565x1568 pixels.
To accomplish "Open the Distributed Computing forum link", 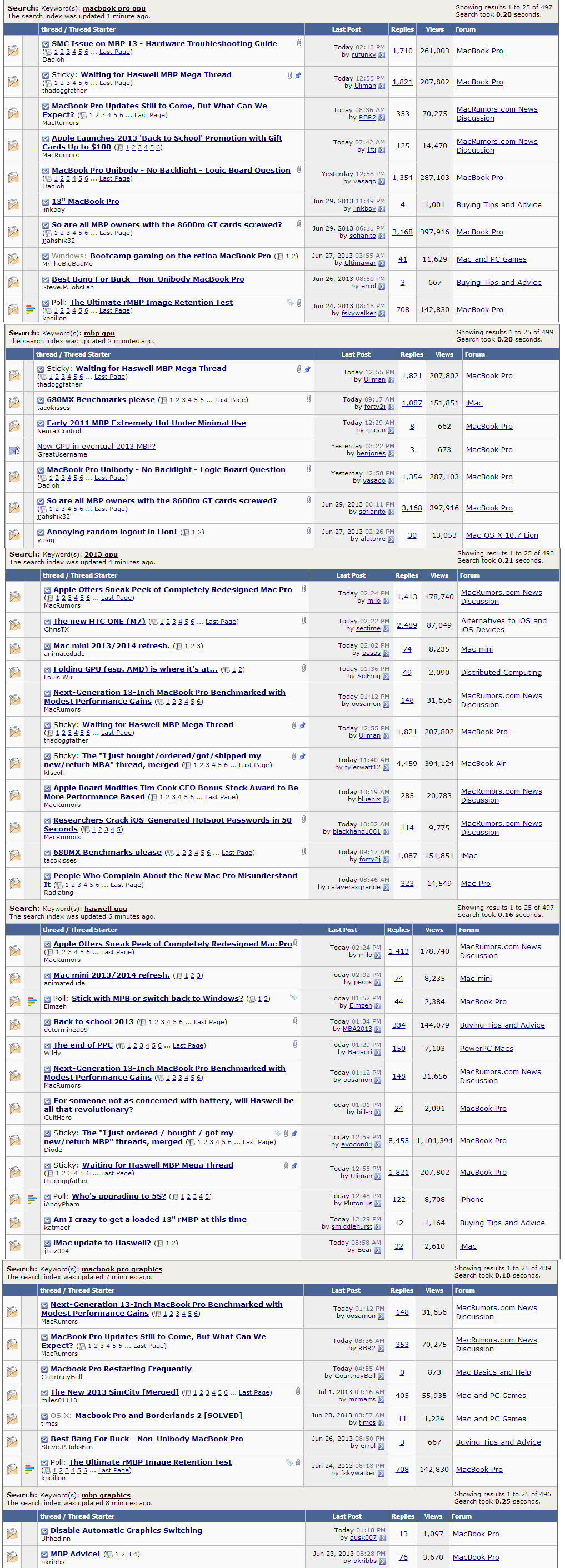I will 501,673.
